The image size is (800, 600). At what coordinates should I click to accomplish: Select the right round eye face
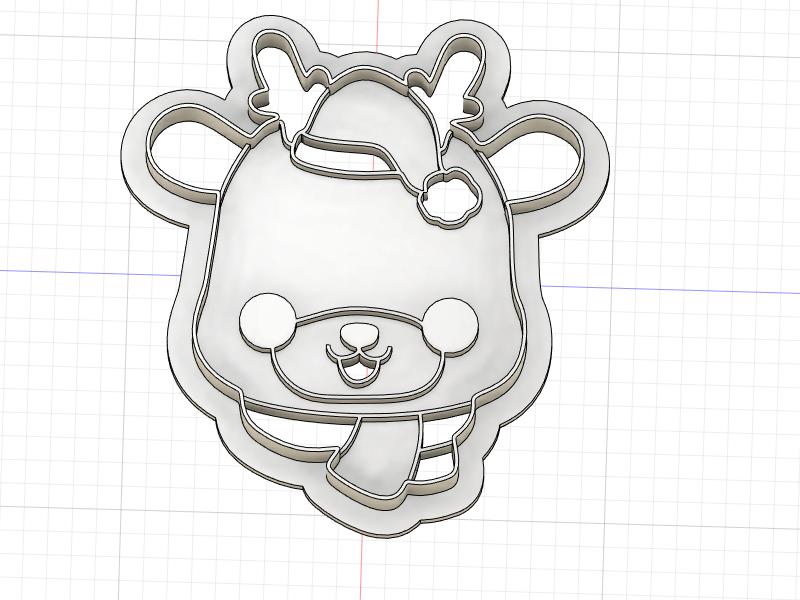(451, 328)
